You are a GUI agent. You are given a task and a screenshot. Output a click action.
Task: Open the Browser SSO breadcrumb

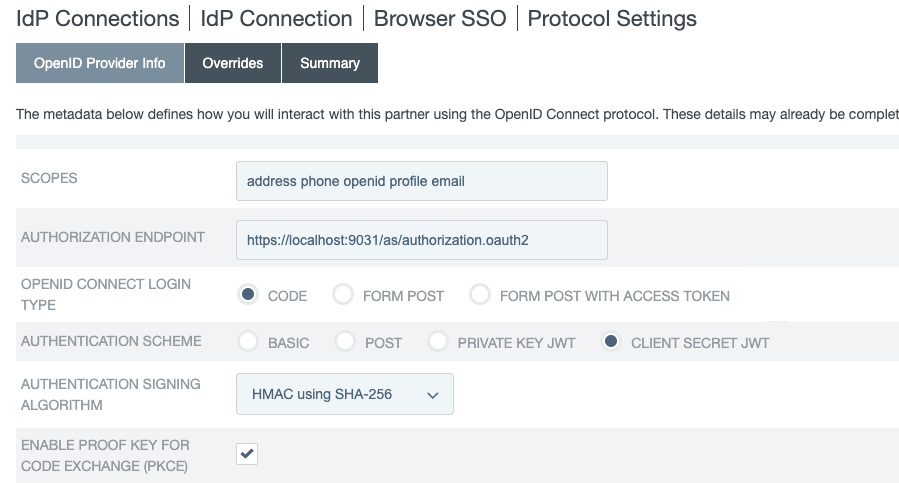pos(440,18)
